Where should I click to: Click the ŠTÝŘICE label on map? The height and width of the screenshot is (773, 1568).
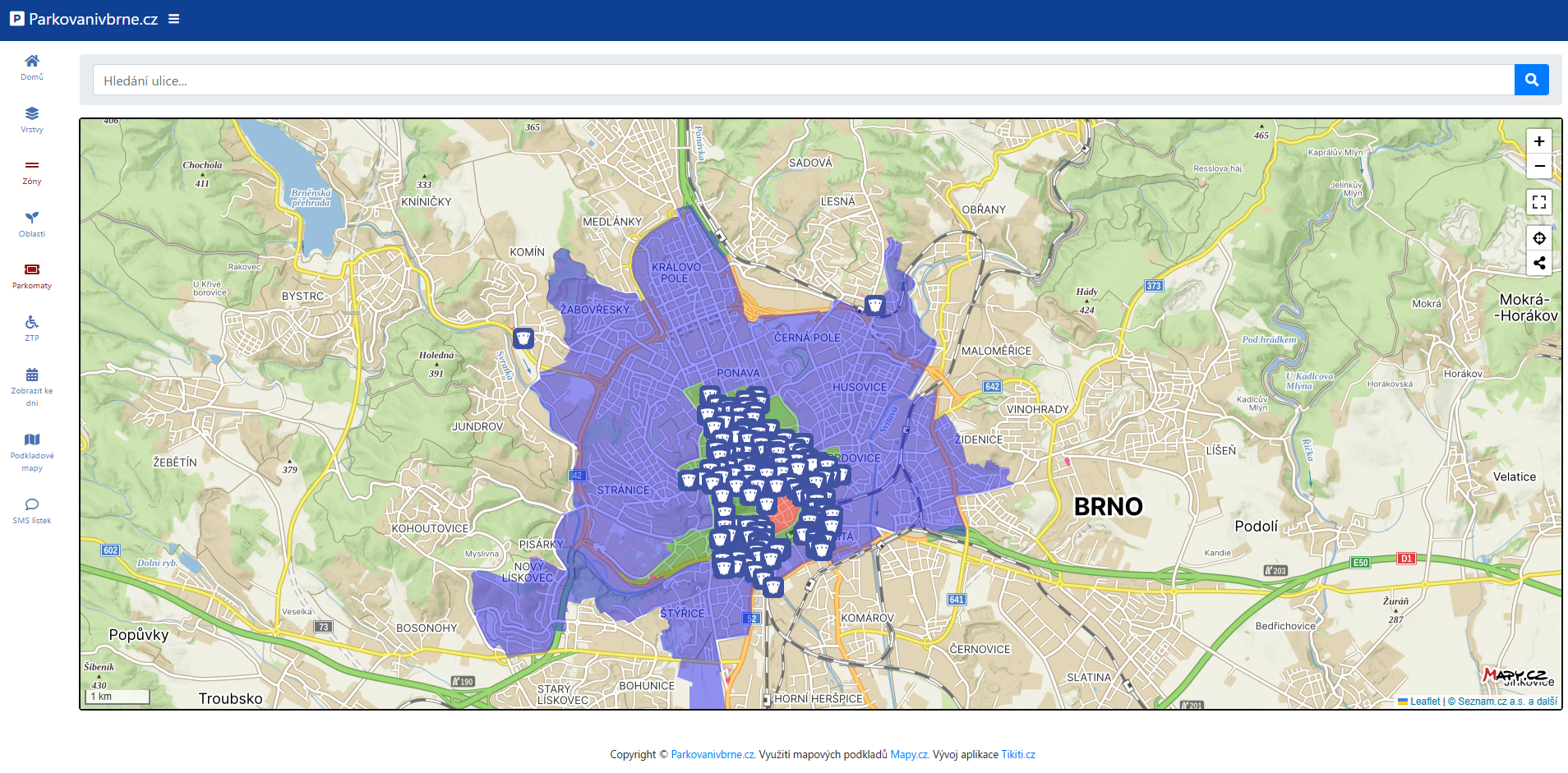pyautogui.click(x=682, y=613)
